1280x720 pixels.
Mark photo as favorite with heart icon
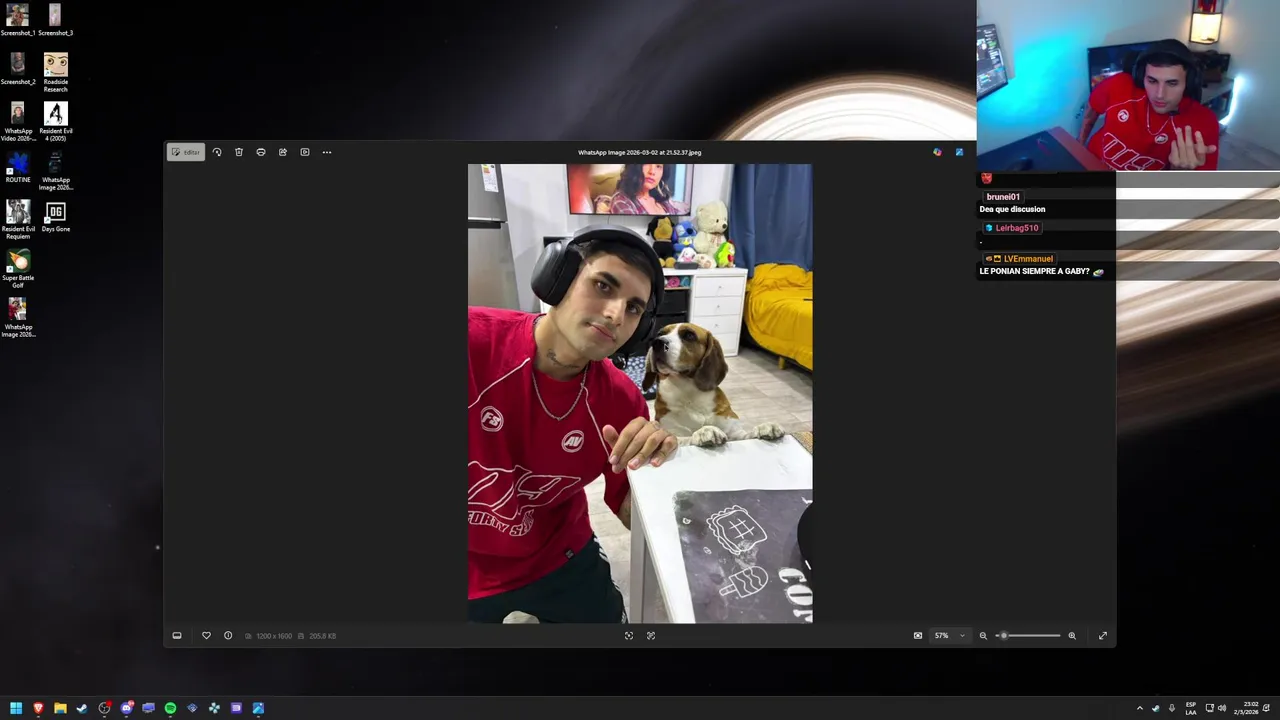(206, 636)
